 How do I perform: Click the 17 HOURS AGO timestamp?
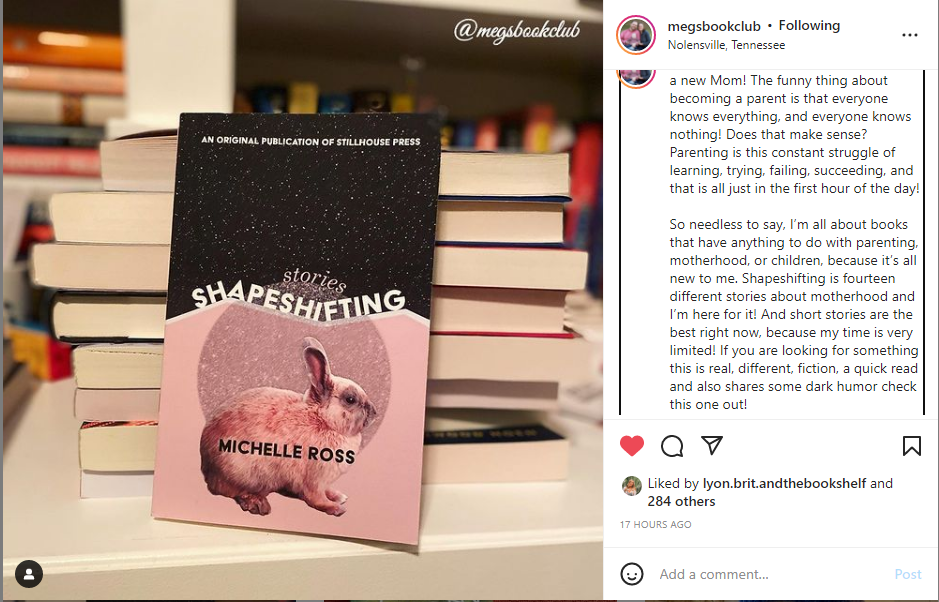pos(655,525)
